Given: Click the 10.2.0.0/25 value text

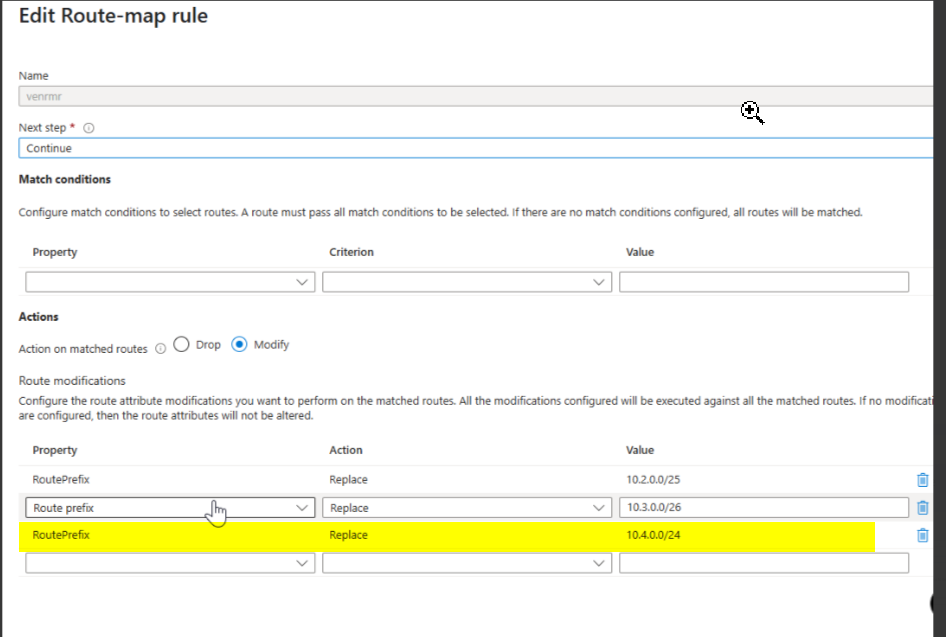Looking at the screenshot, I should click(x=653, y=480).
